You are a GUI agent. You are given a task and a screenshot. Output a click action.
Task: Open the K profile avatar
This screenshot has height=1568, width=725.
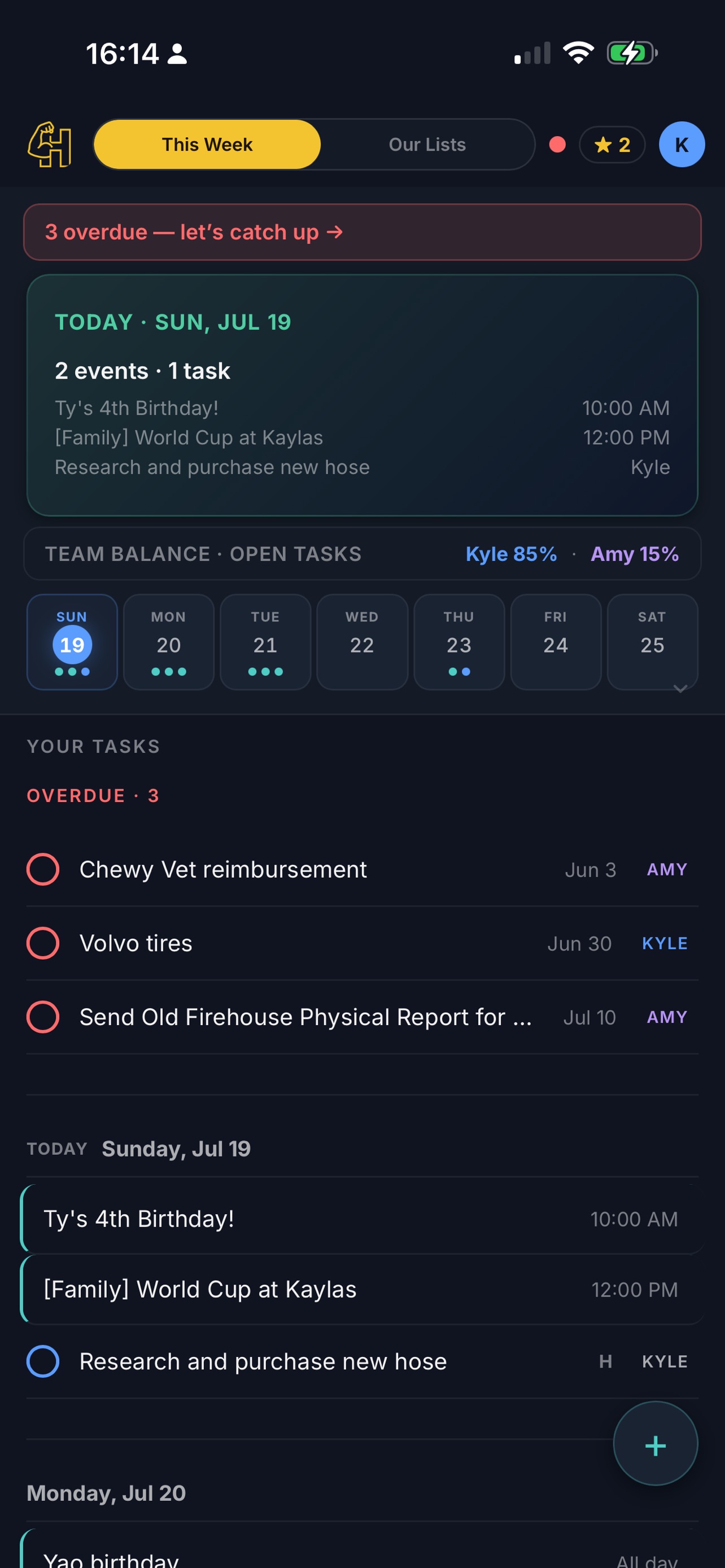[x=681, y=144]
